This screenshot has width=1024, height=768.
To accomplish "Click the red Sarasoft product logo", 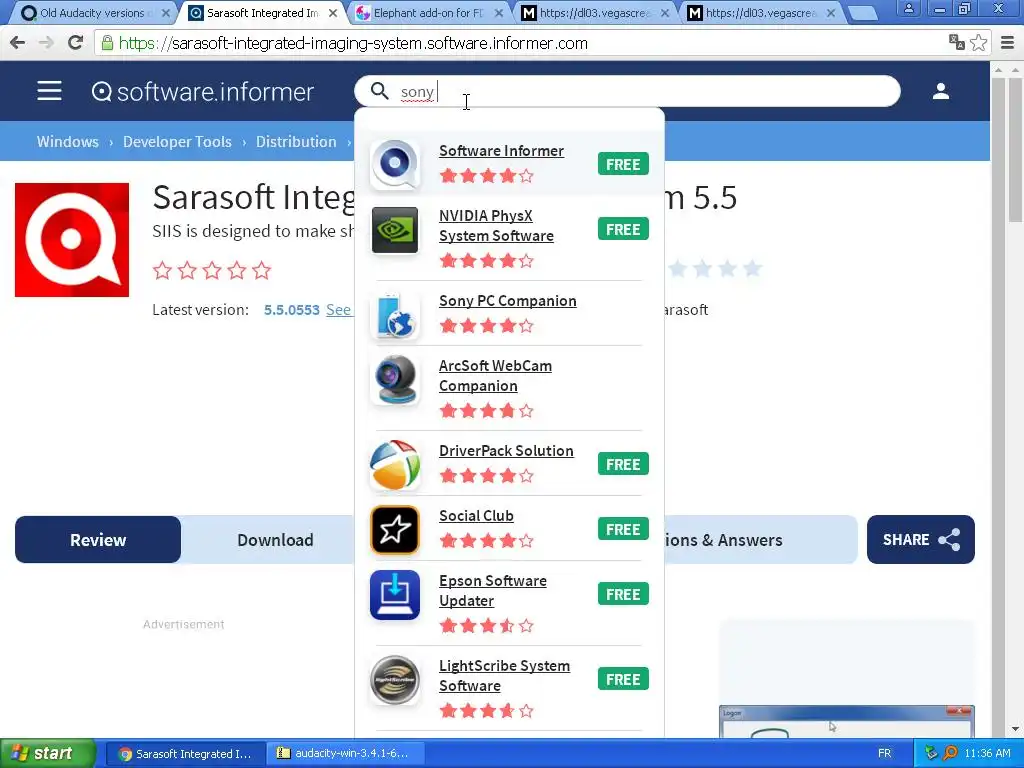I will 72,240.
